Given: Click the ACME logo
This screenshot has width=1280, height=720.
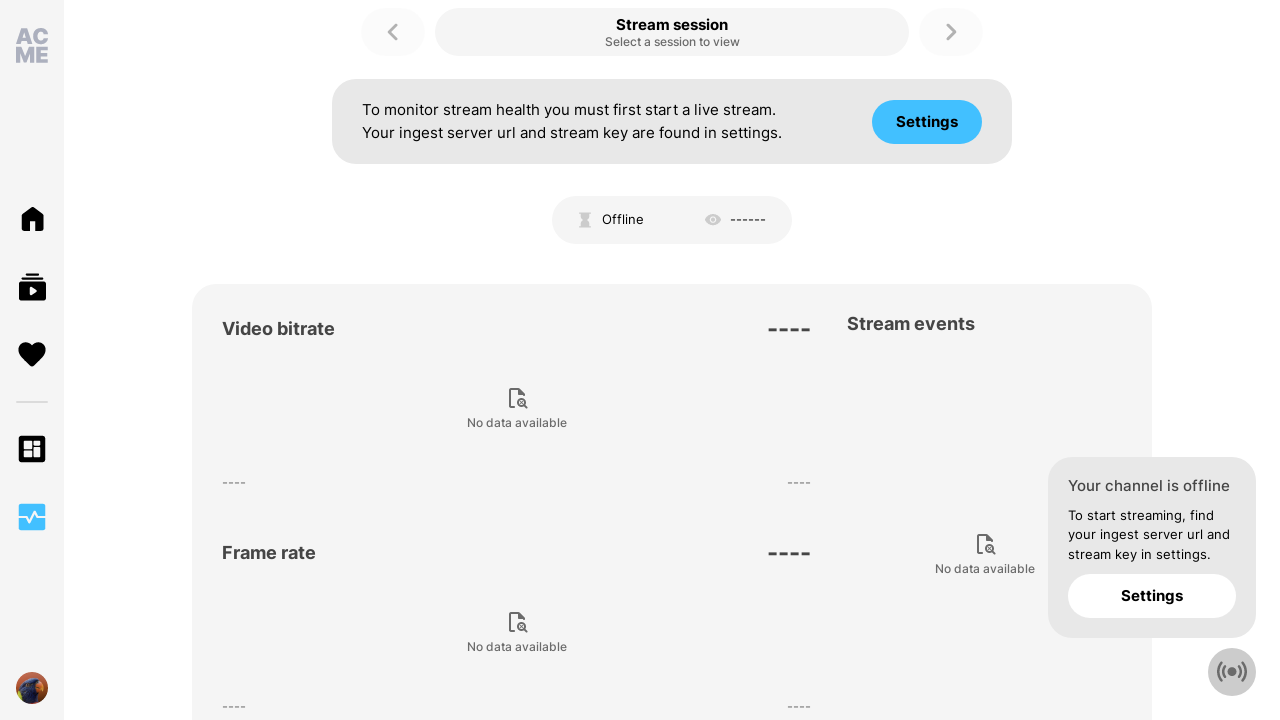Looking at the screenshot, I should coord(32,46).
